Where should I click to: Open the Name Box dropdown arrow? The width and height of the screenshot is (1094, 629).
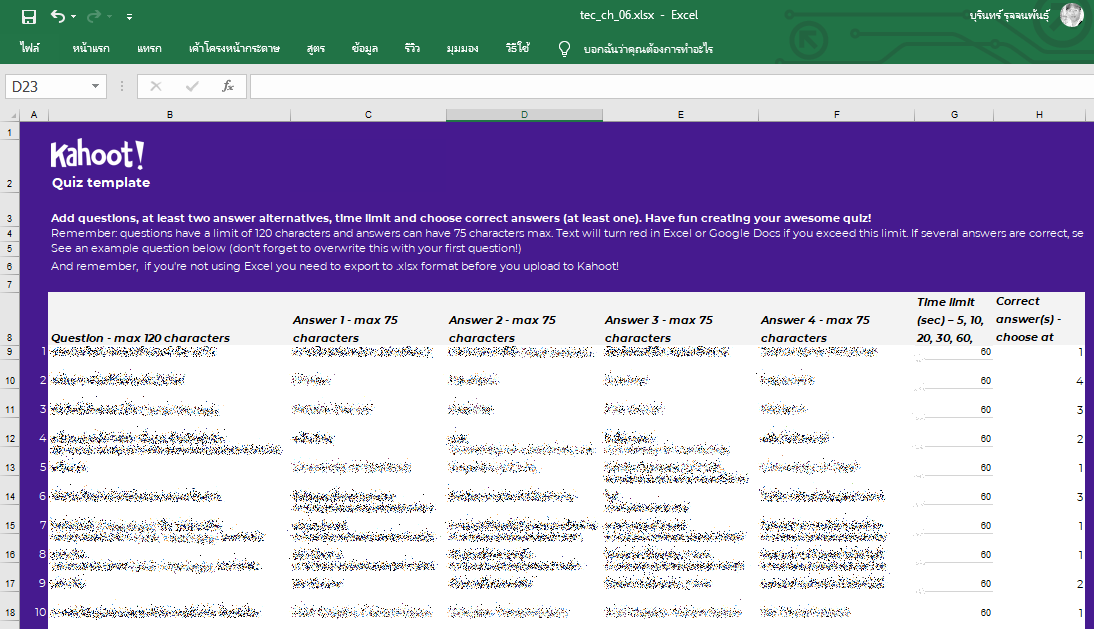pyautogui.click(x=96, y=87)
